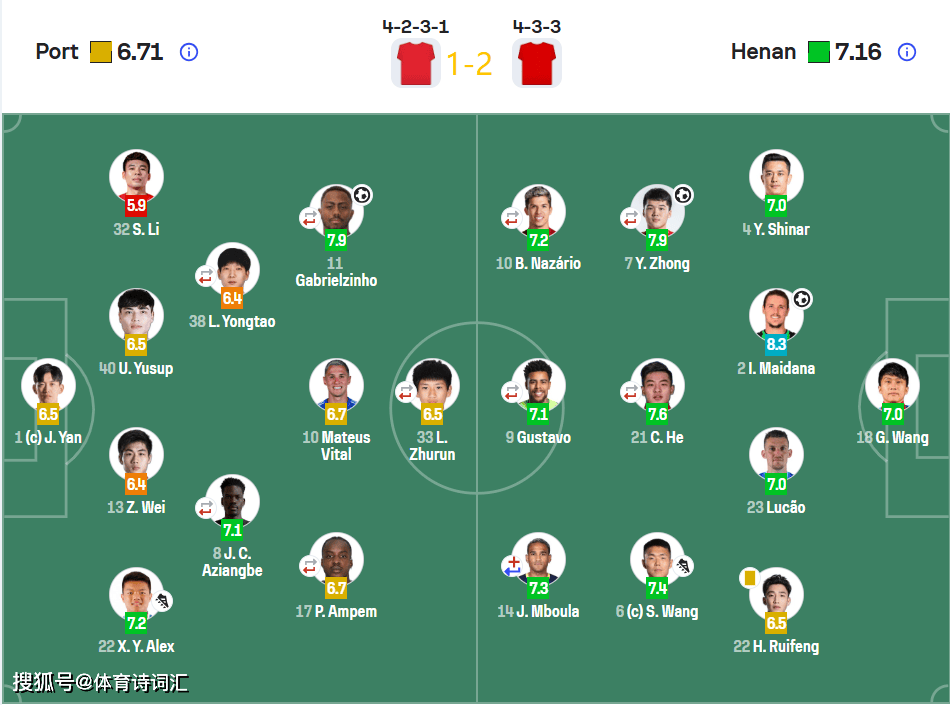
Task: Open the profile photo of Mateus Vital
Action: [x=336, y=385]
